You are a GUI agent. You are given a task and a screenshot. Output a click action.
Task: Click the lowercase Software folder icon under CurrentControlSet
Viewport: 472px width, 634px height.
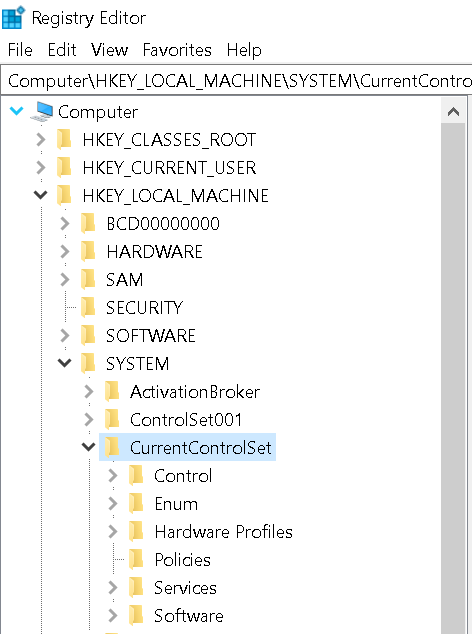(x=136, y=615)
